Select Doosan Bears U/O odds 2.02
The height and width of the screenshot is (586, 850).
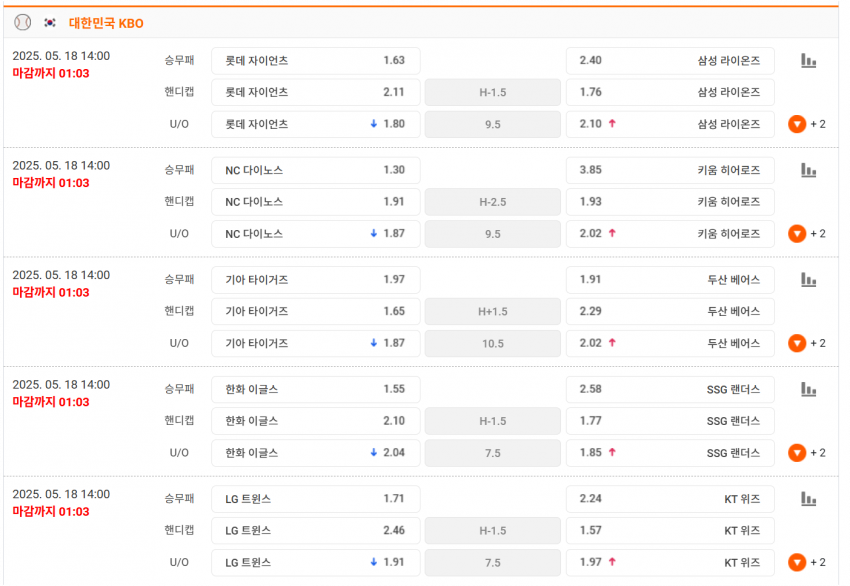[670, 343]
